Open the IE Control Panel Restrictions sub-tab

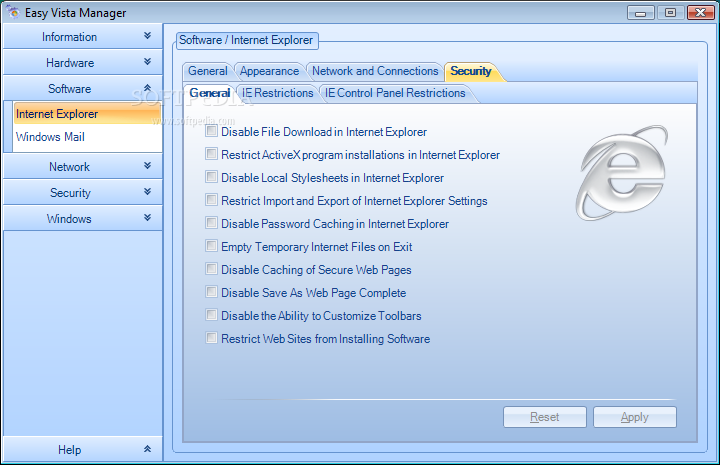tap(395, 93)
